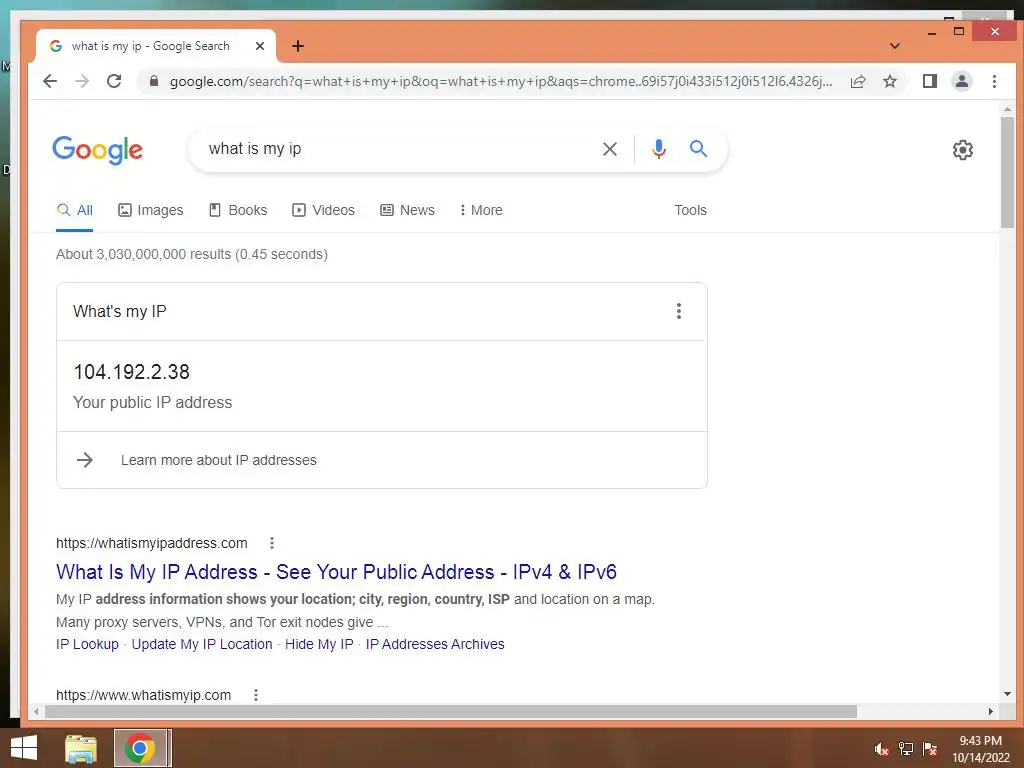Open the Chrome profile avatar
Image resolution: width=1024 pixels, height=768 pixels.
click(961, 81)
